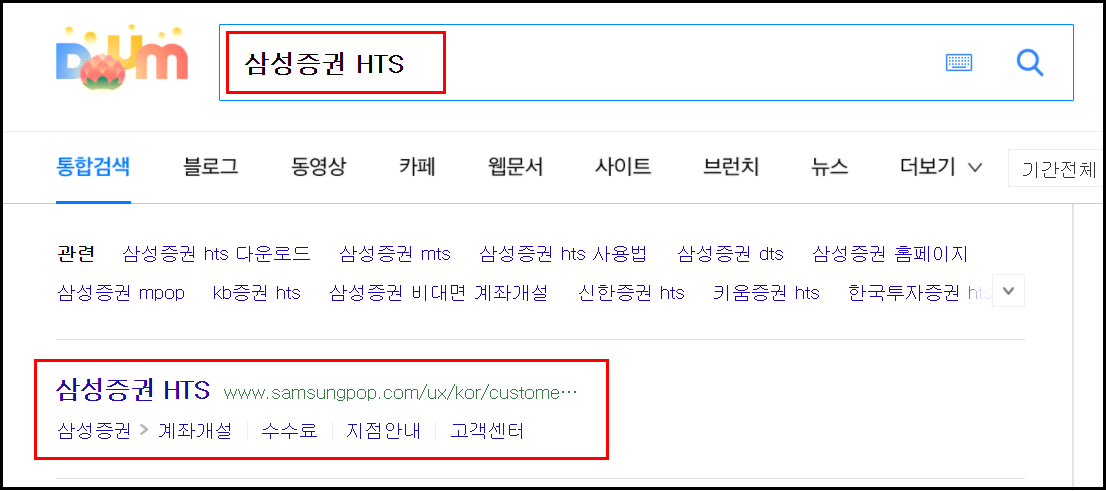This screenshot has height=491, width=1106.
Task: Click the magnifier search icon
Action: pos(1030,63)
